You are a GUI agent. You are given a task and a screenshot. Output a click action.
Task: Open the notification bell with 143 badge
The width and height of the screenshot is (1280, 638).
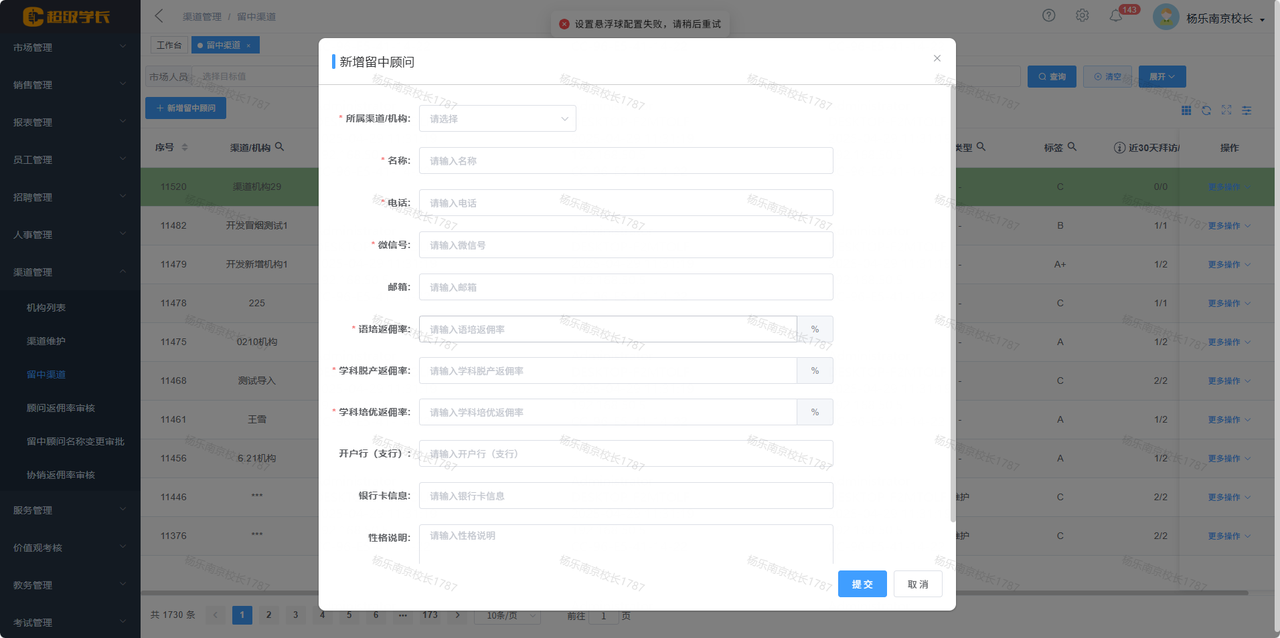pos(1116,16)
